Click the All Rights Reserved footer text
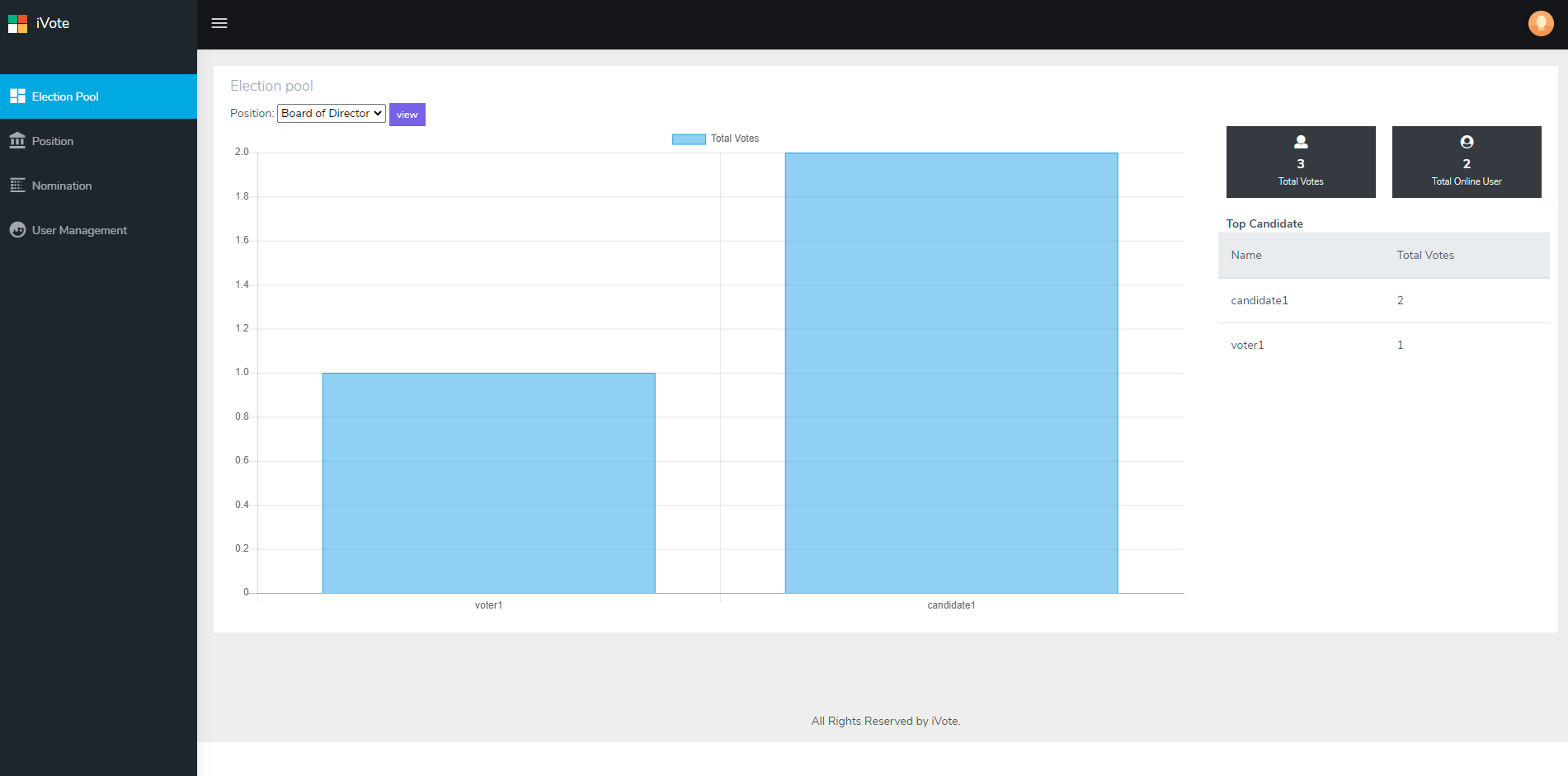Screen dimensions: 1568x776 click(886, 721)
